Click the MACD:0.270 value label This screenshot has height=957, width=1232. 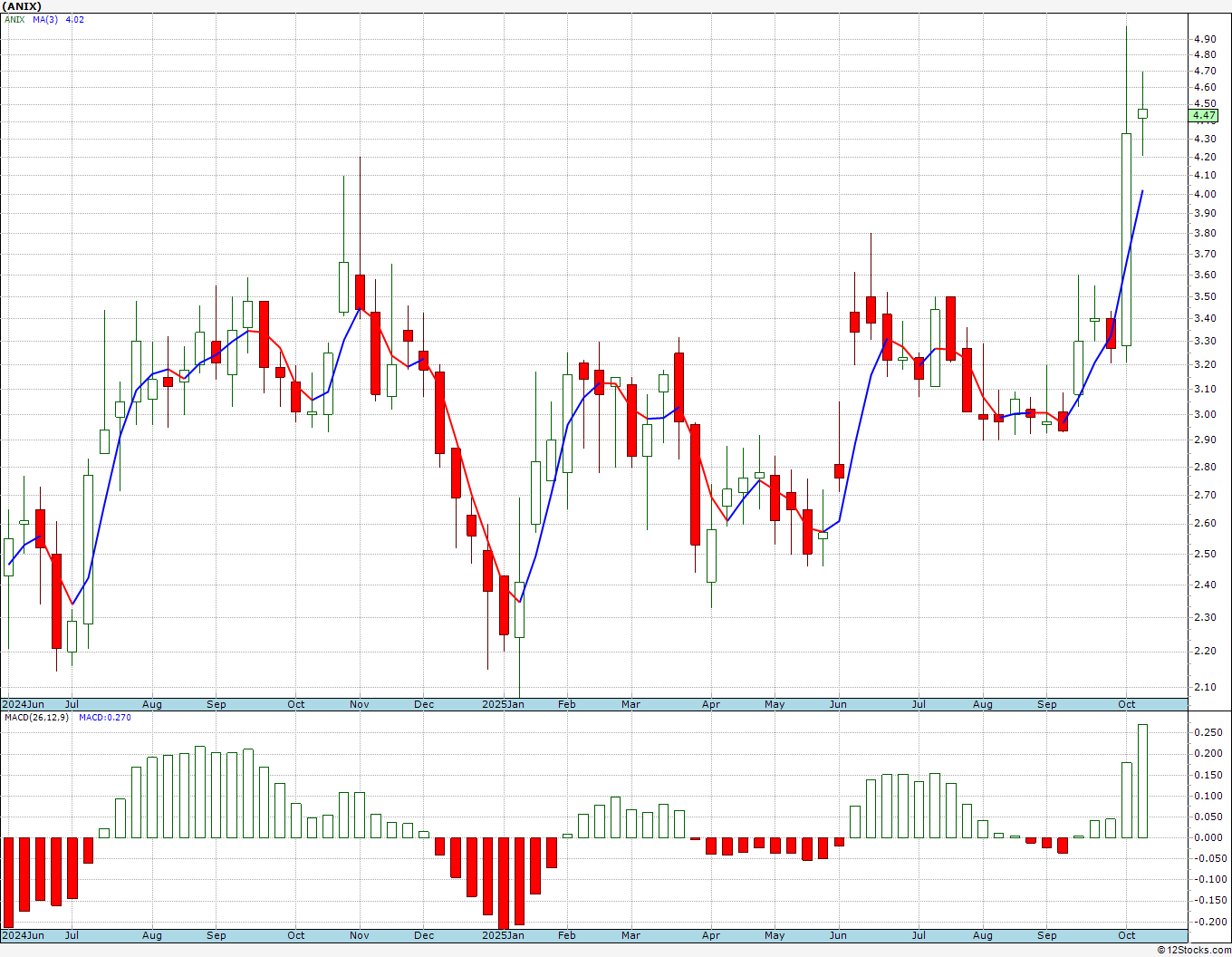(x=104, y=718)
